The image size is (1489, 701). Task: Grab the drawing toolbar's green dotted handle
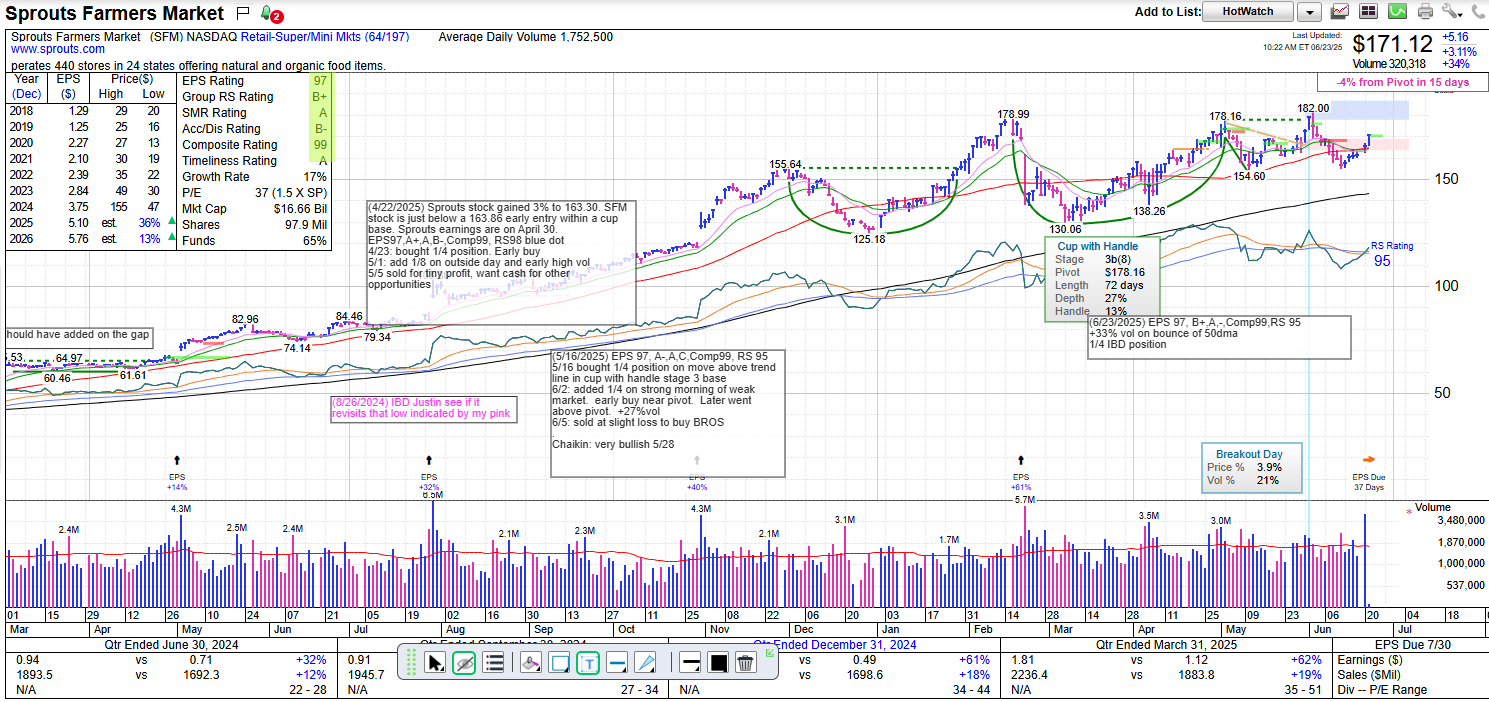[x=410, y=662]
